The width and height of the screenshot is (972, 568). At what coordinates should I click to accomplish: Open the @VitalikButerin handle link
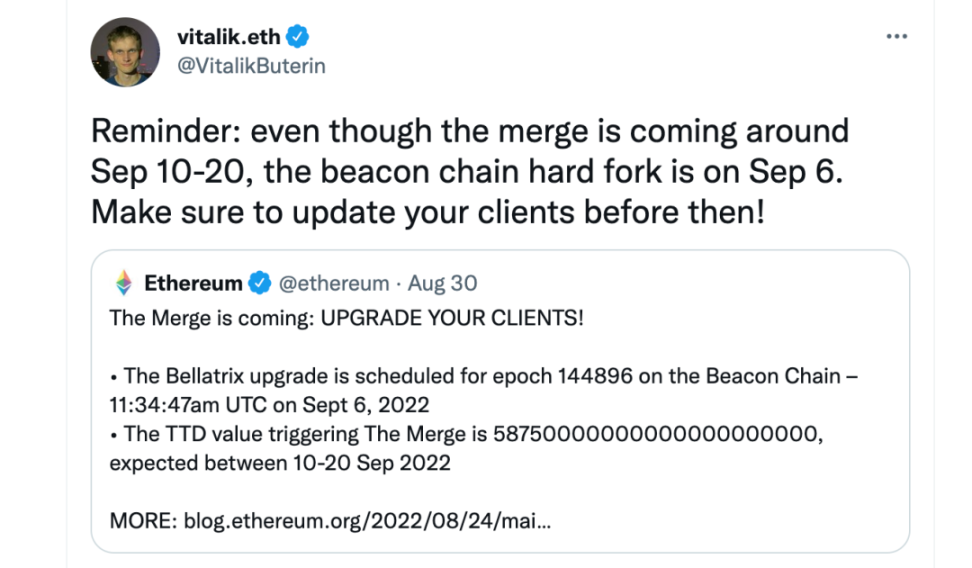[251, 66]
